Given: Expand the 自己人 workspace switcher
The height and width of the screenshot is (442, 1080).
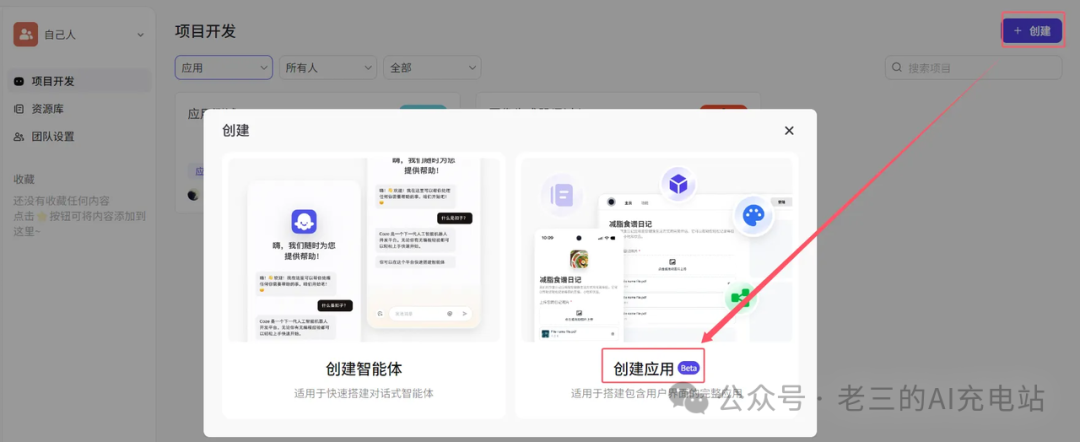Looking at the screenshot, I should (x=141, y=34).
